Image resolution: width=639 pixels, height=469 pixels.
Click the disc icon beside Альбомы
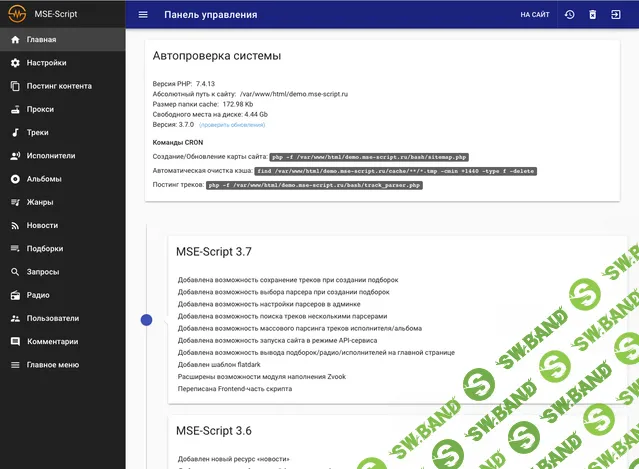click(15, 179)
